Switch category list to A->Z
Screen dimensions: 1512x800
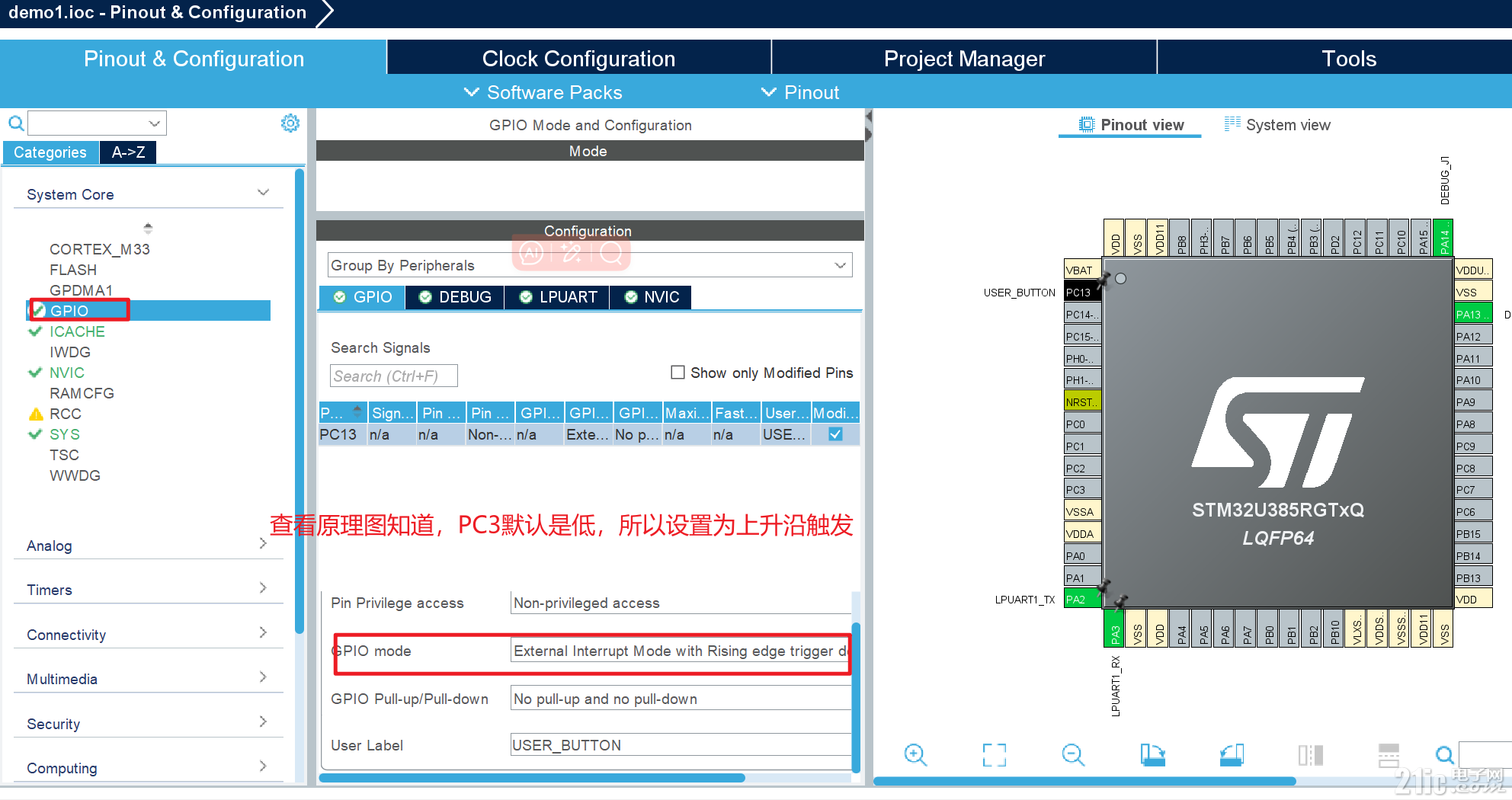[128, 152]
